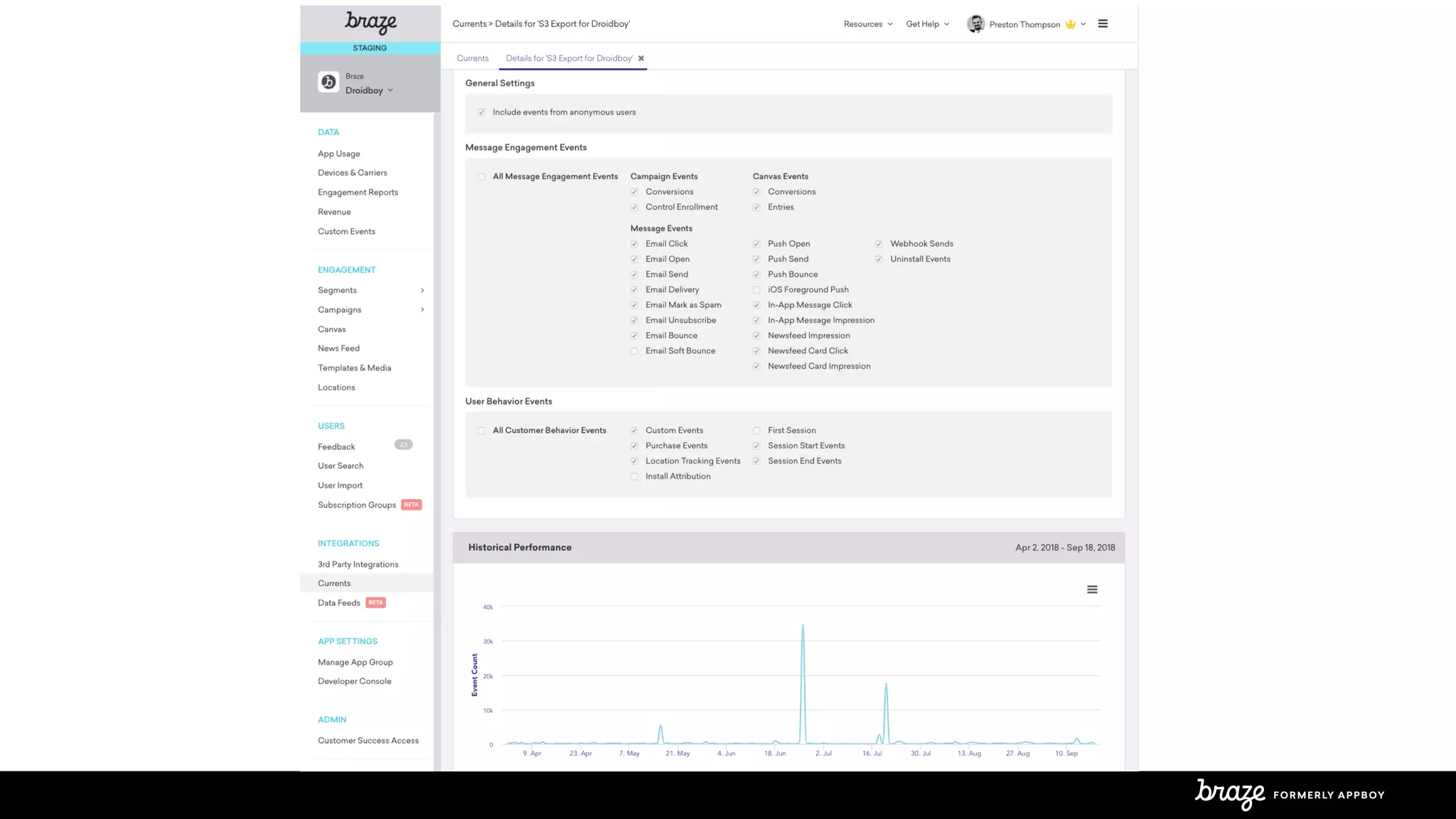Viewport: 1456px width, 819px height.
Task: Expand the Segments submenu chevron
Action: point(422,290)
